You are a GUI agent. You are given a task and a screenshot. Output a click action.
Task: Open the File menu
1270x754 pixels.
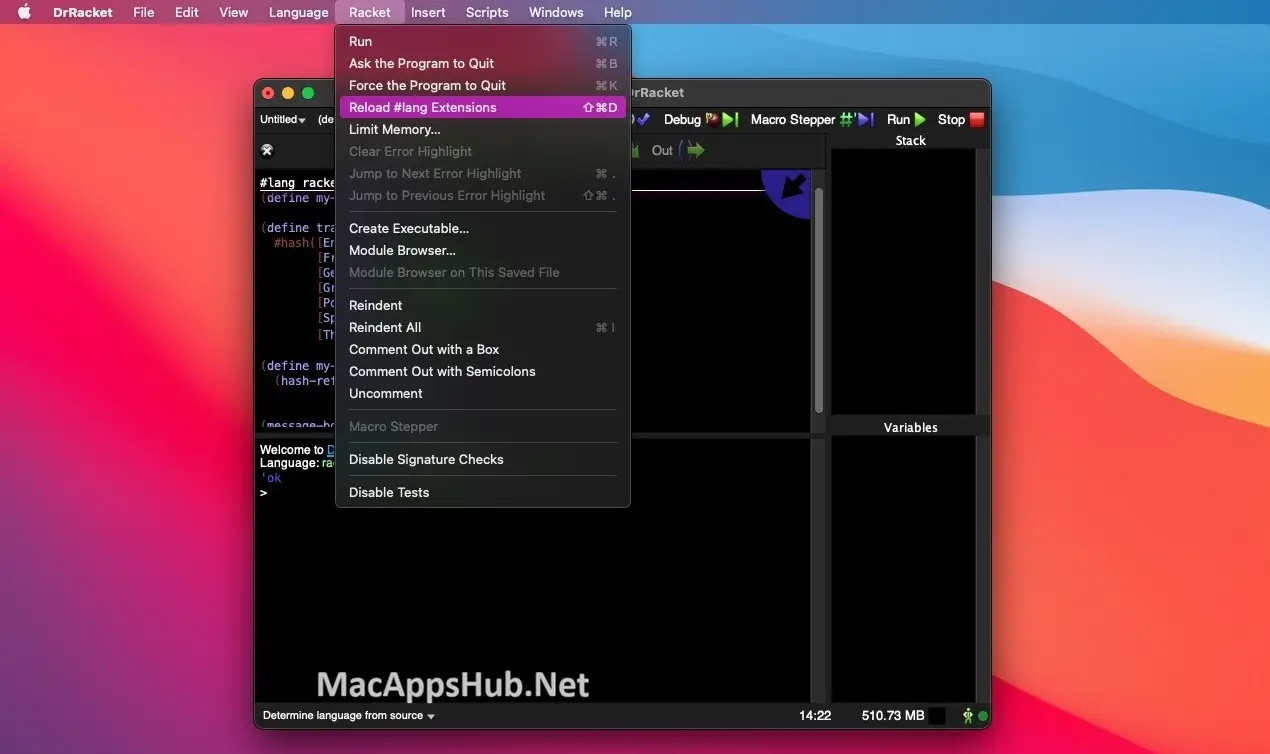tap(144, 12)
